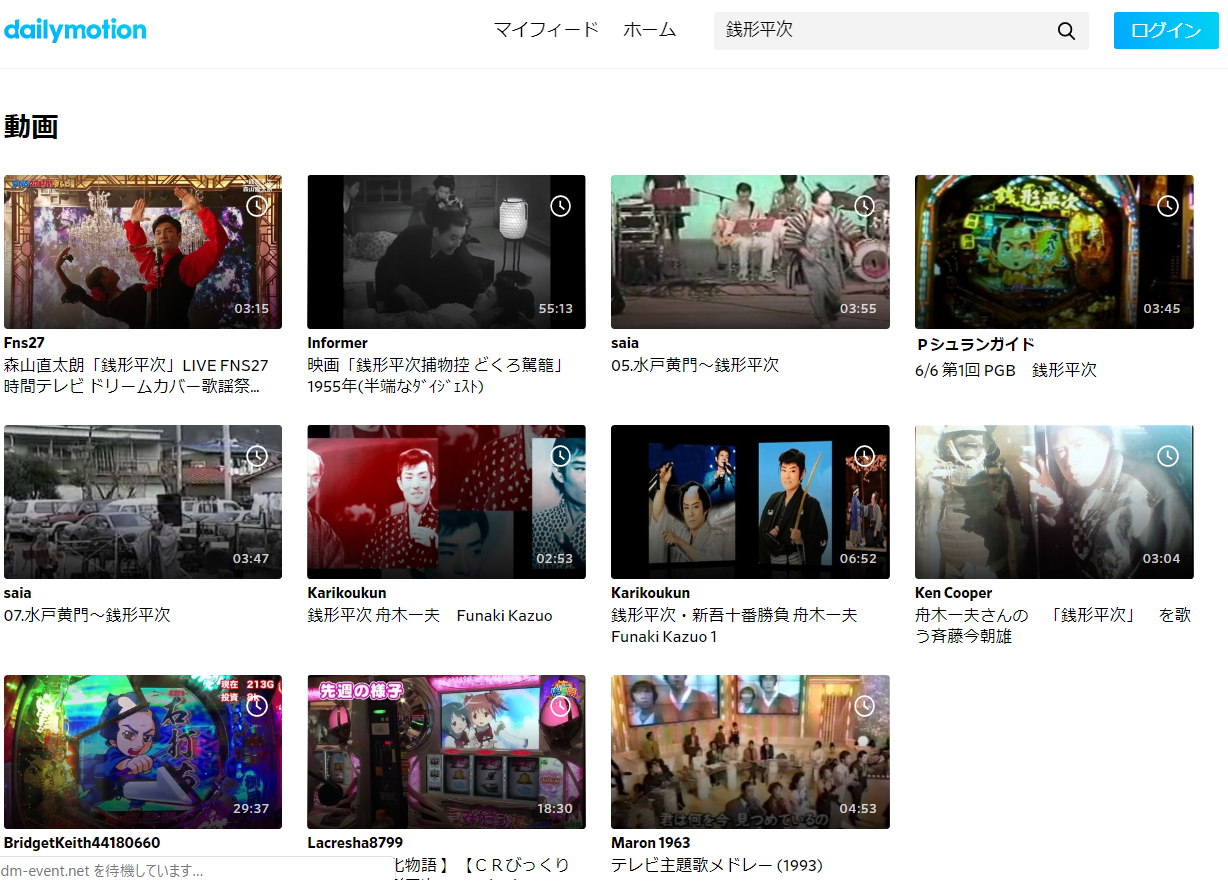
Task: Click watch later clock on Lacresha8799 video
Action: [560, 705]
